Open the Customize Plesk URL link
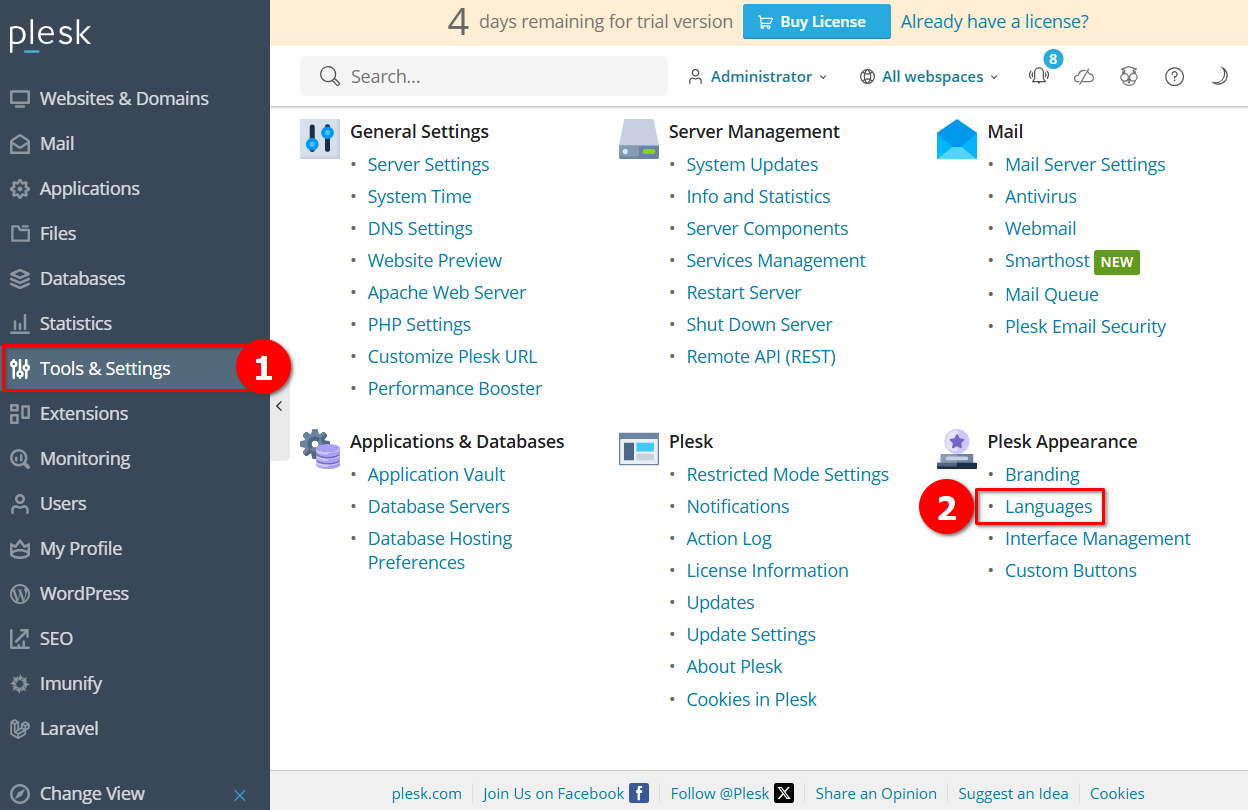1248x810 pixels. [453, 357]
